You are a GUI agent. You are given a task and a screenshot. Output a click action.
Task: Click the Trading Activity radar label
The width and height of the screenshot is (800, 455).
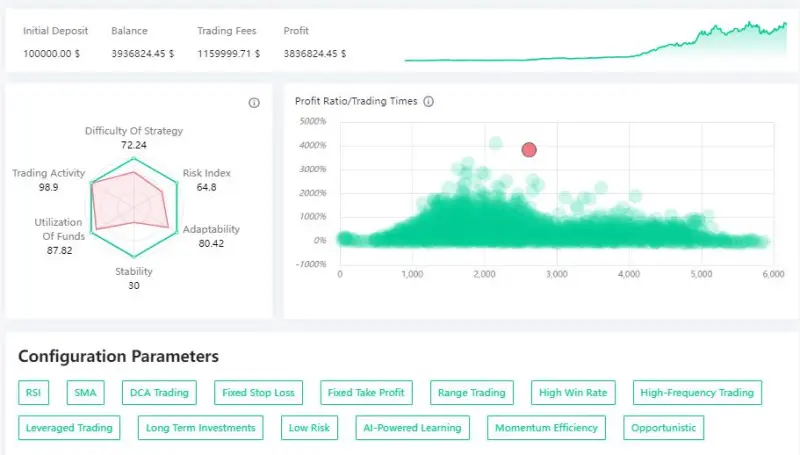click(49, 174)
